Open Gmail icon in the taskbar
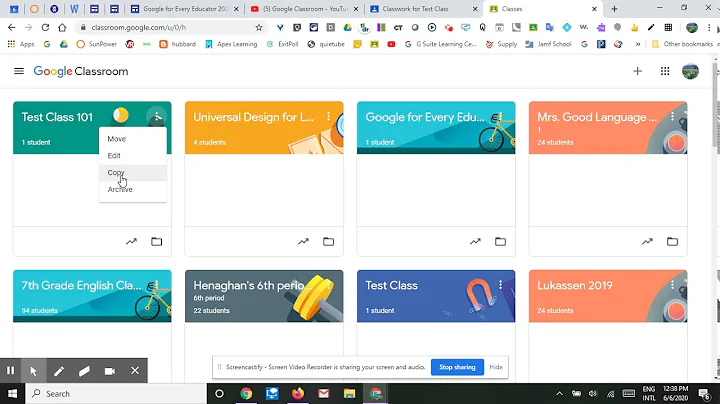Screen dimensions: 720x404 click(x=324, y=393)
